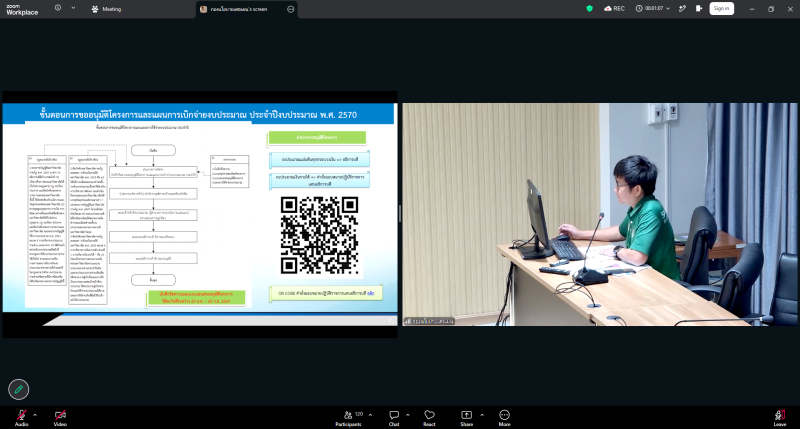This screenshot has width=800, height=429.
Task: Select the shared screen tab
Action: [239, 9]
